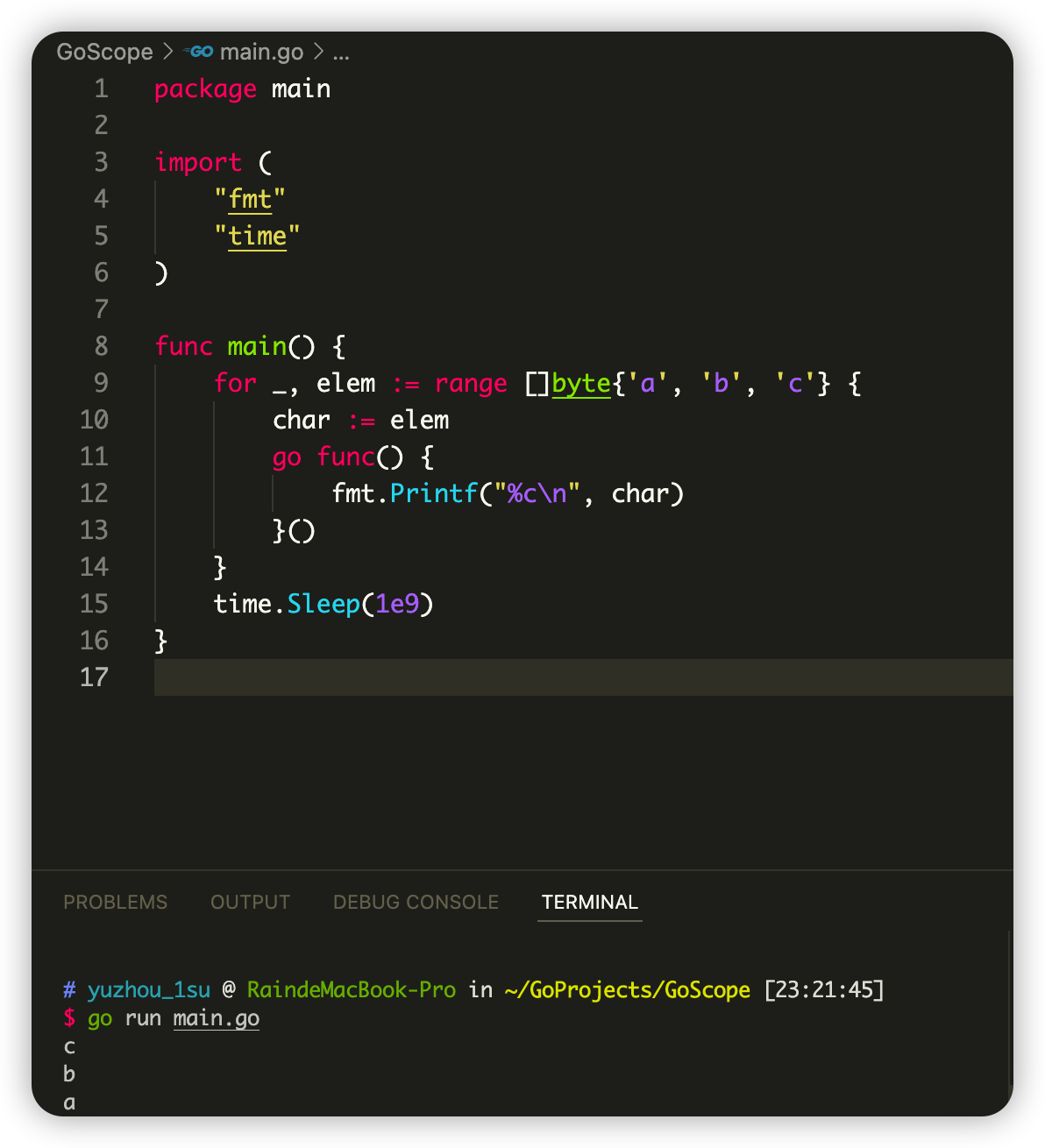The width and height of the screenshot is (1045, 1148).
Task: Click RaindeMacBook-Pro hostname in terminal
Action: [352, 990]
